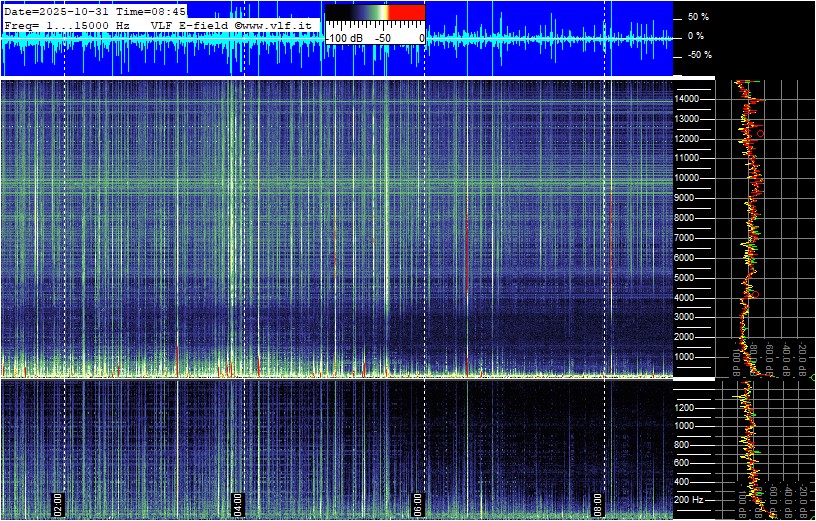This screenshot has width=816, height=521.
Task: Click the "Freq= 1...15000 Hz" label
Action: coord(67,24)
